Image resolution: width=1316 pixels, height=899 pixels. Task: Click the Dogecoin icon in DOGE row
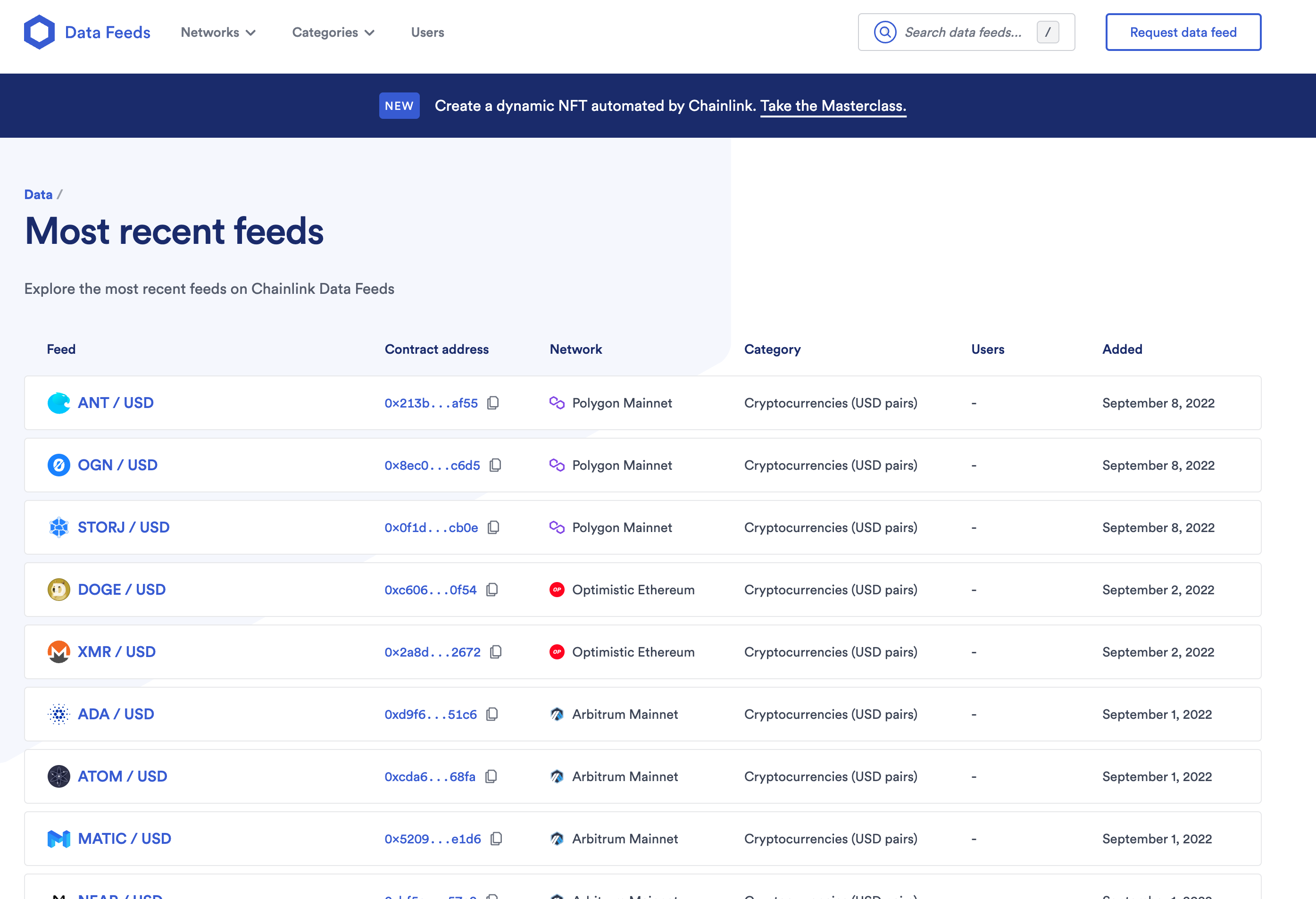(x=58, y=590)
